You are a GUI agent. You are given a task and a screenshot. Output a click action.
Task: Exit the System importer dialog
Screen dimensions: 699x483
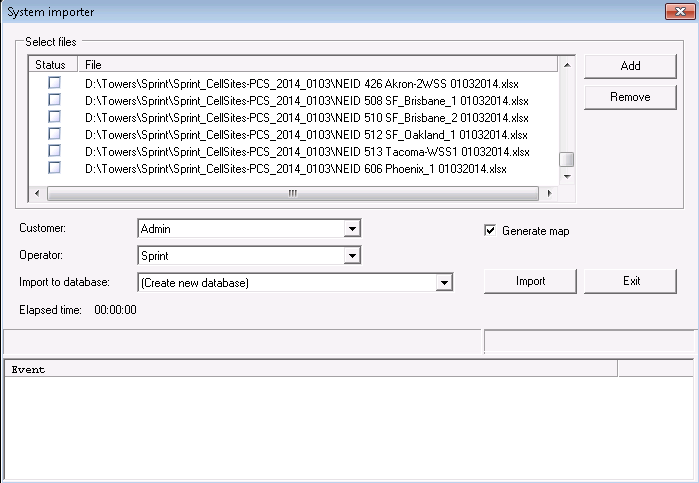click(631, 281)
